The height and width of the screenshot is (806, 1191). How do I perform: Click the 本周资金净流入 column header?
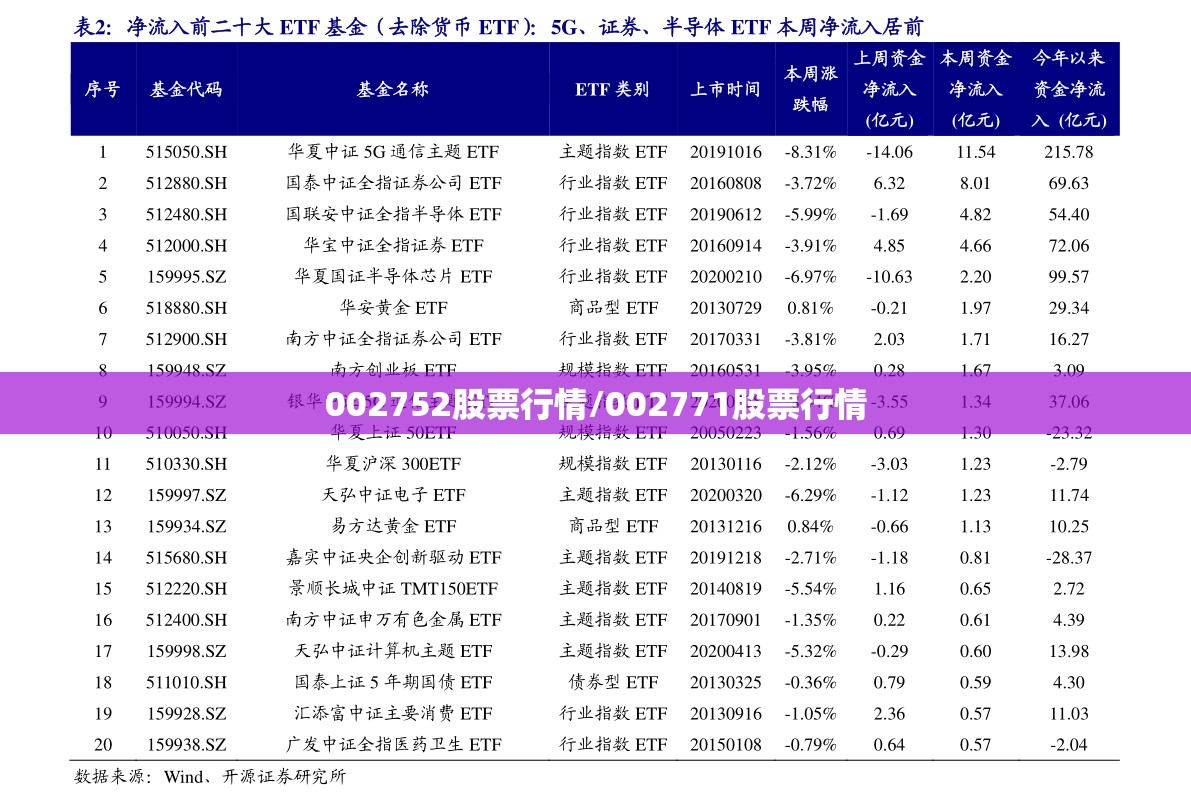975,89
